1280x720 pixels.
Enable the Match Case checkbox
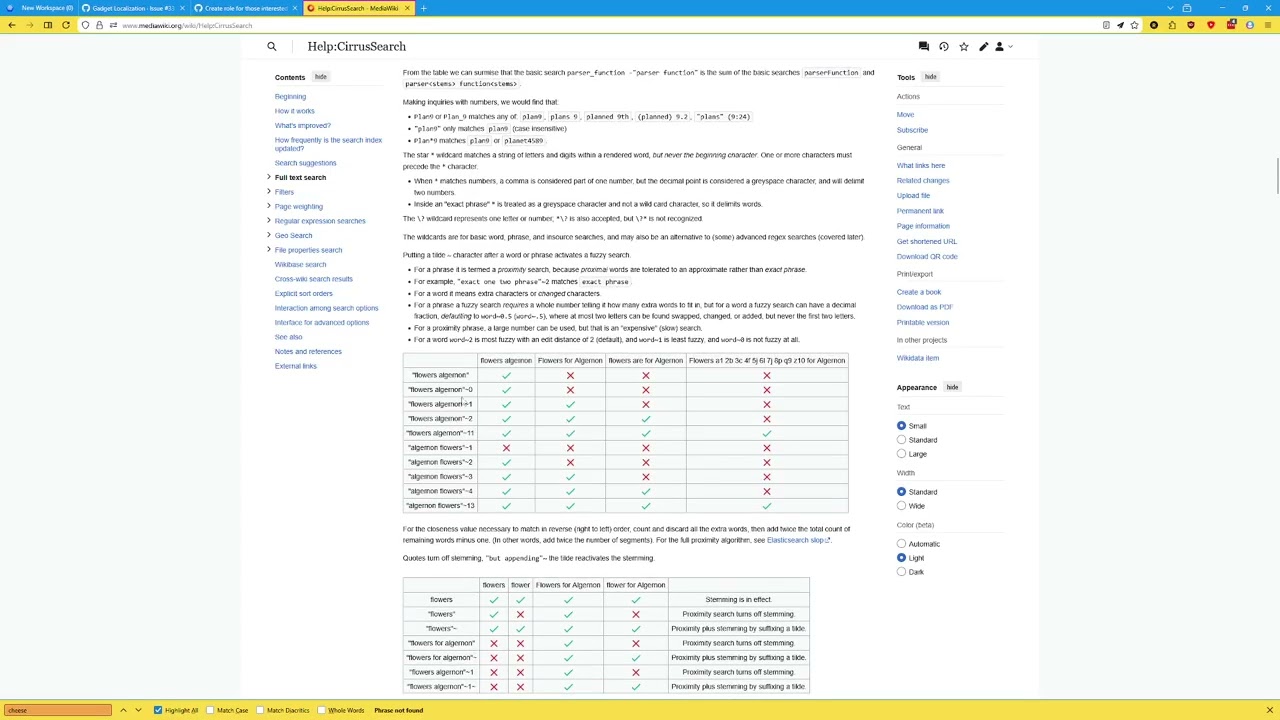211,710
